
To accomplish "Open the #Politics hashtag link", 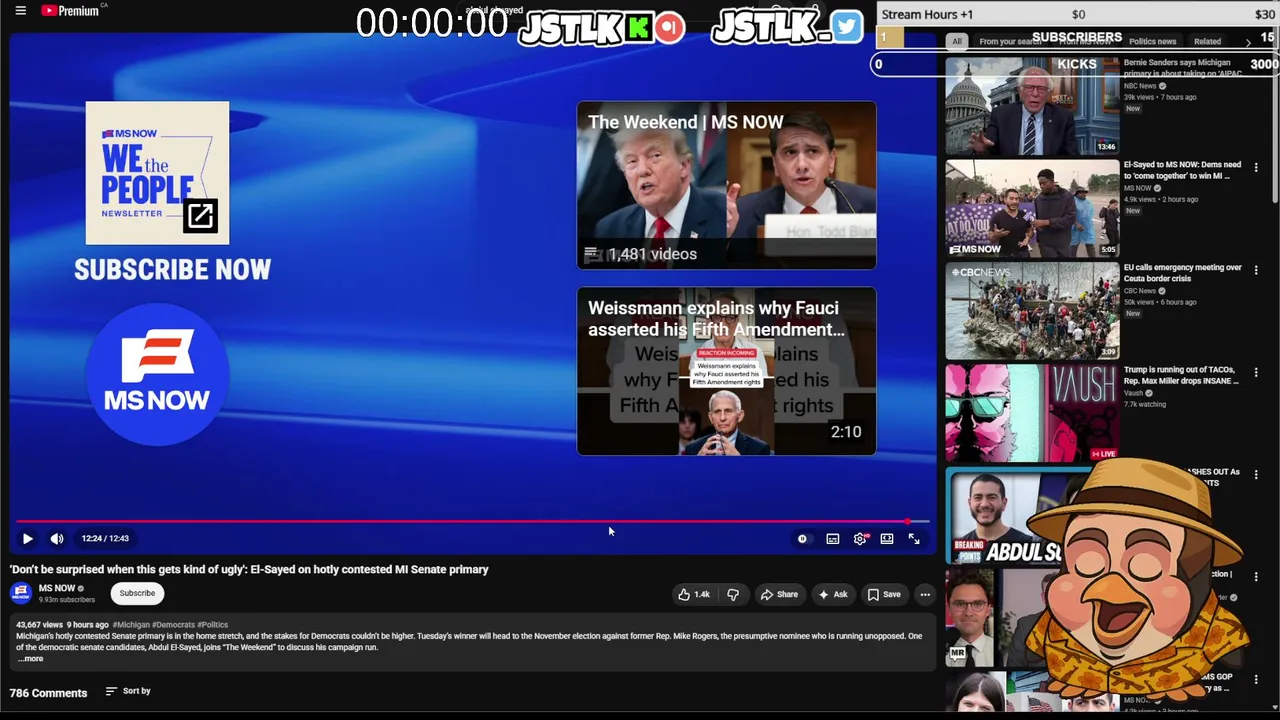I will [x=212, y=625].
